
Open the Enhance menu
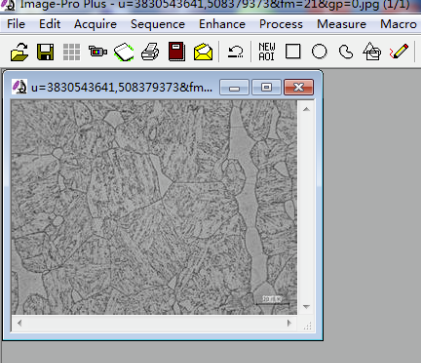coord(222,24)
